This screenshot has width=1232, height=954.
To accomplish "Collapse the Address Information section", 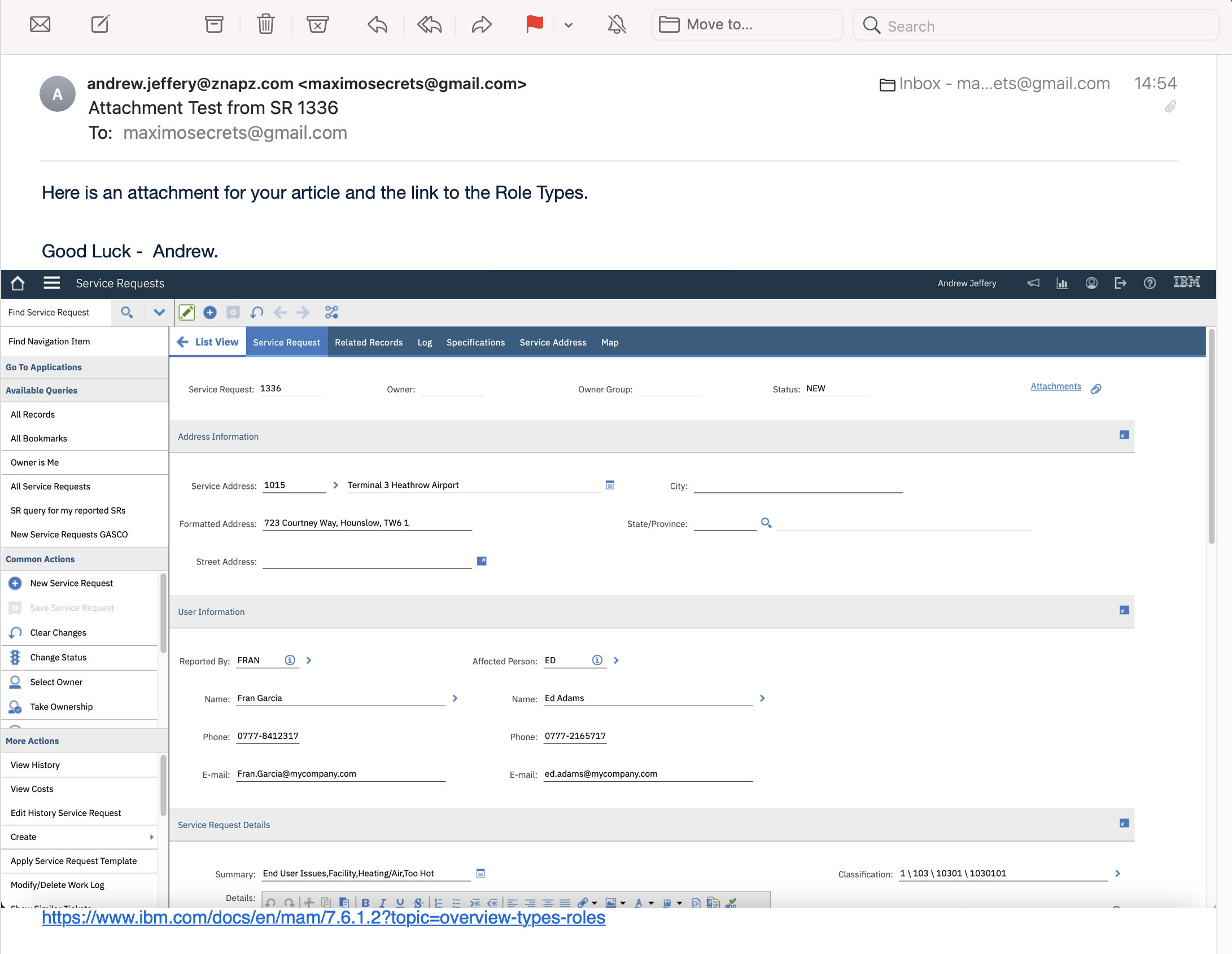I will 1124,435.
